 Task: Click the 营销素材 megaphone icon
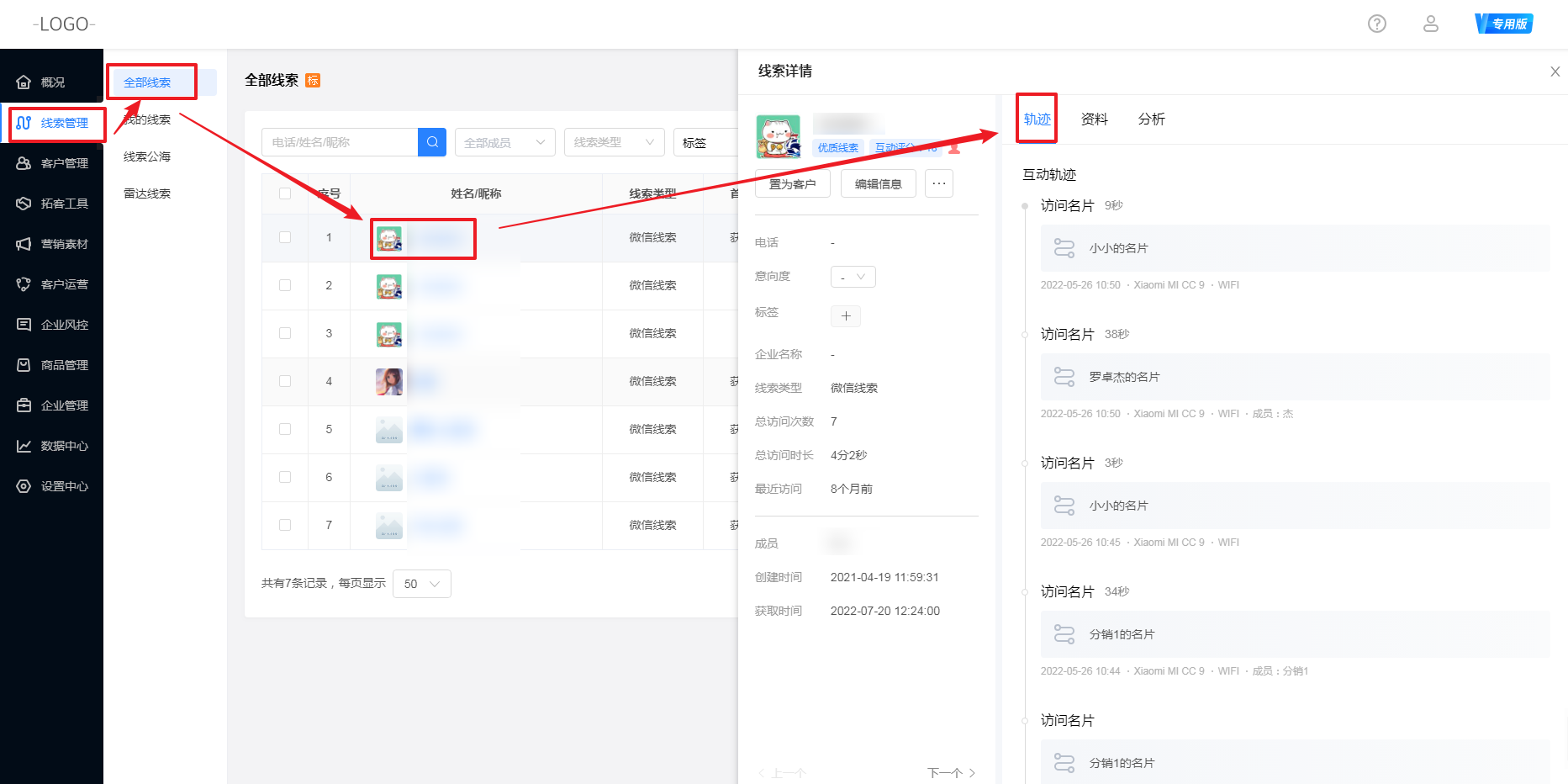click(24, 244)
